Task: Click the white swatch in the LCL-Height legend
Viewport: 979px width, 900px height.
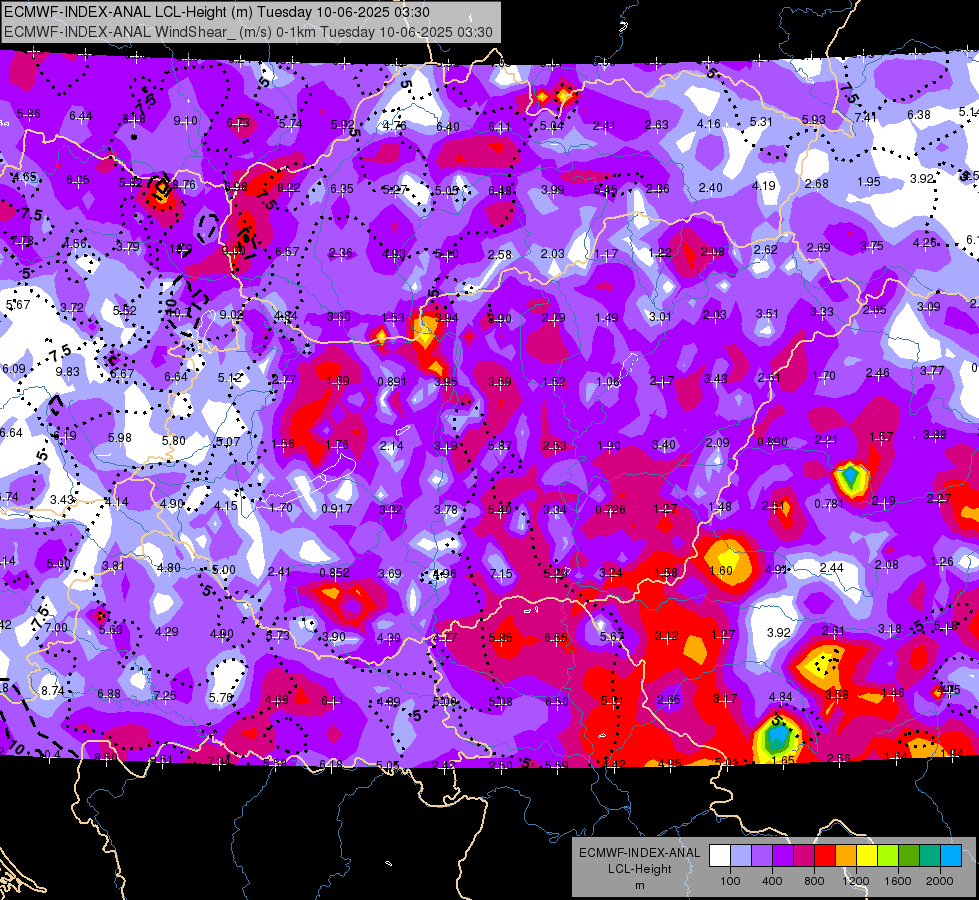Action: (x=719, y=856)
